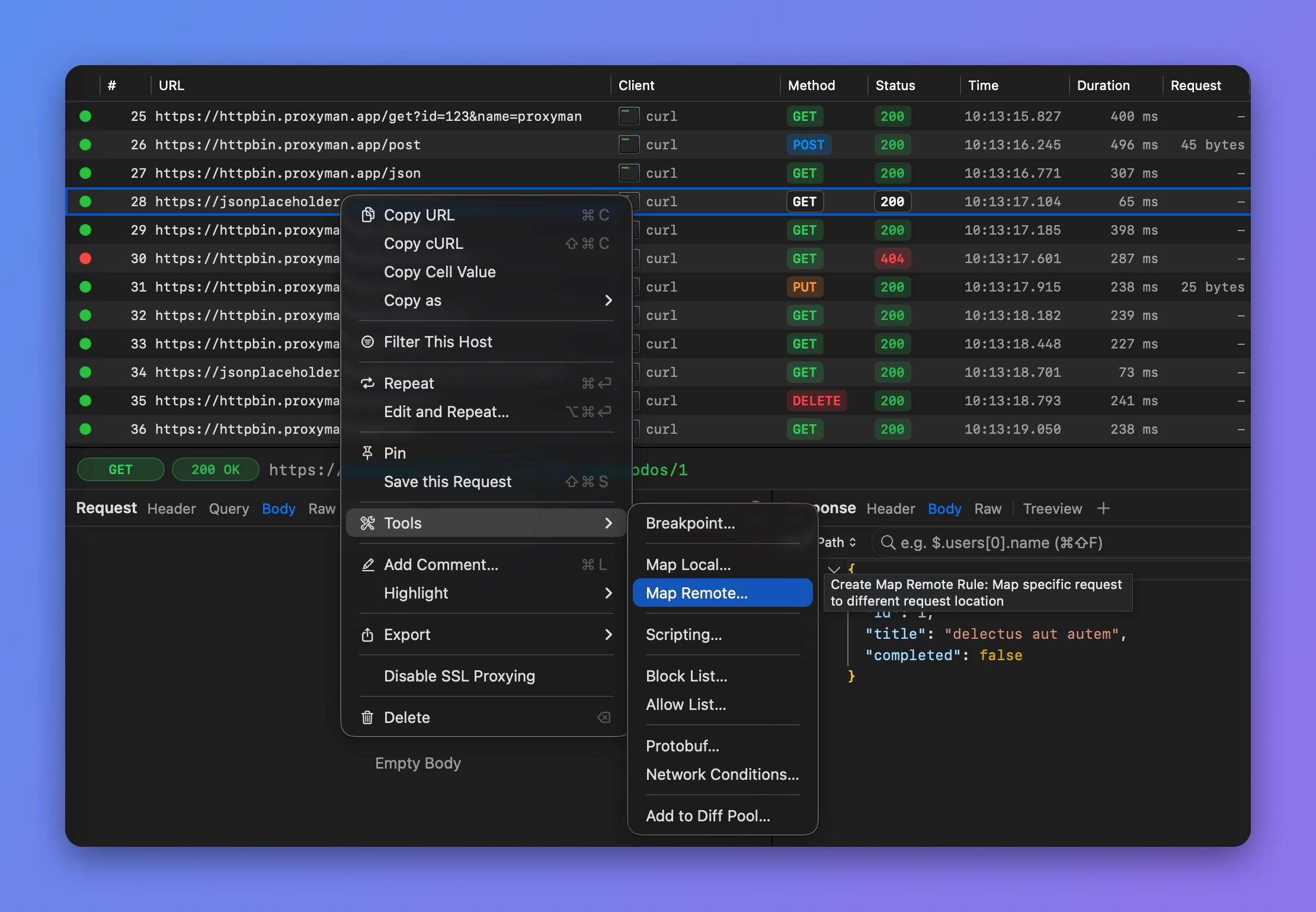1316x912 pixels.
Task: Click the JSON path search field
Action: pyautogui.click(x=1061, y=542)
